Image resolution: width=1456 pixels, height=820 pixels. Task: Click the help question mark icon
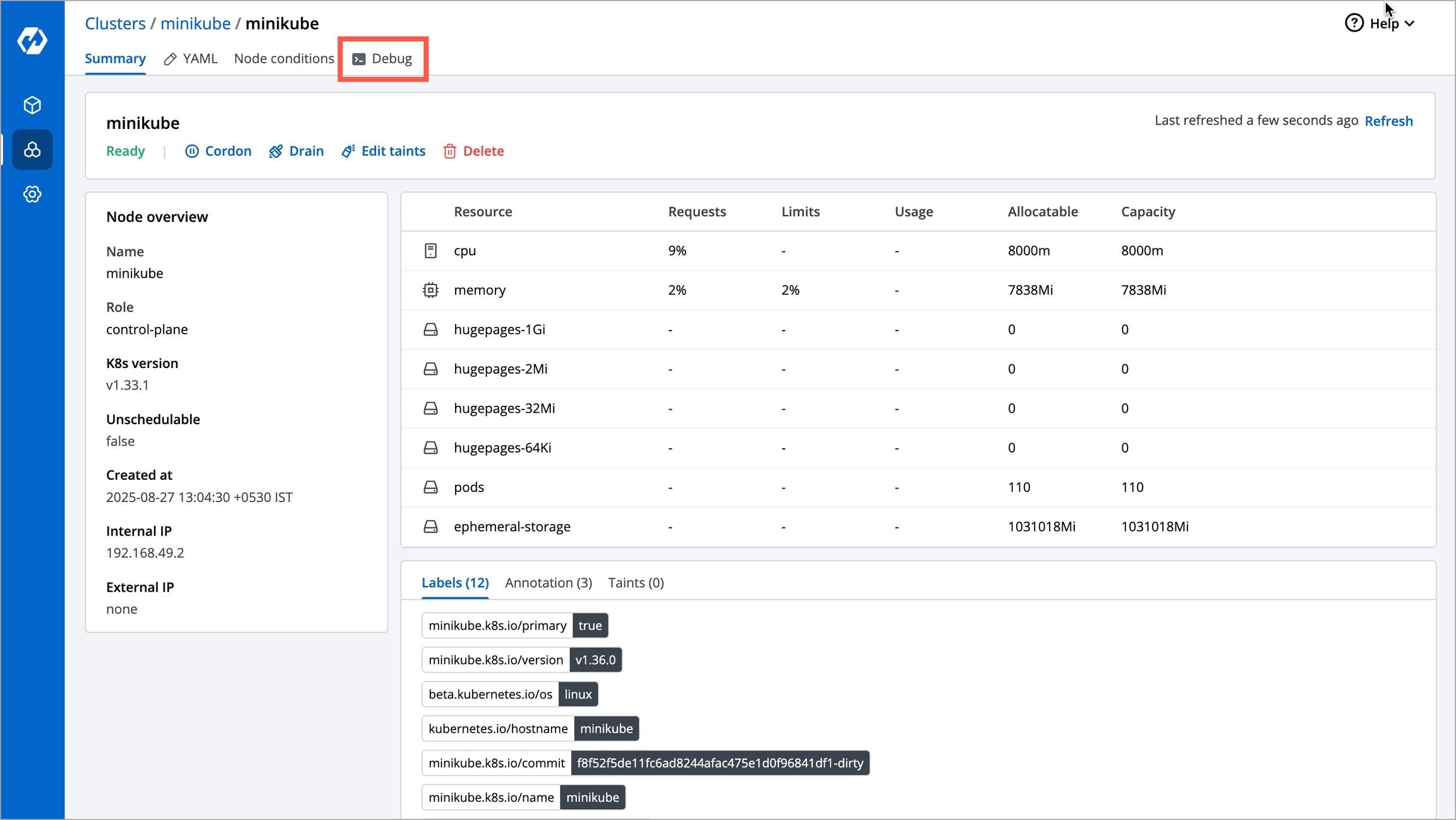click(x=1354, y=23)
